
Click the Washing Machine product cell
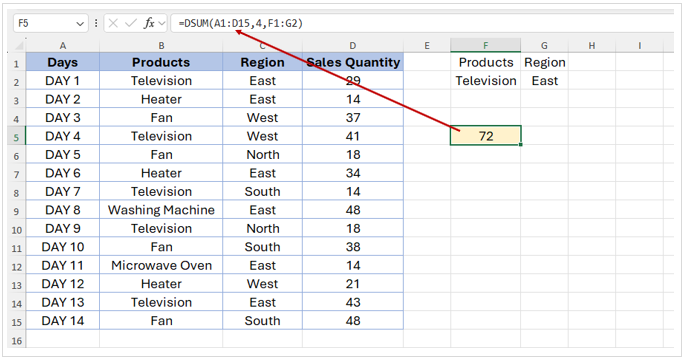point(161,210)
